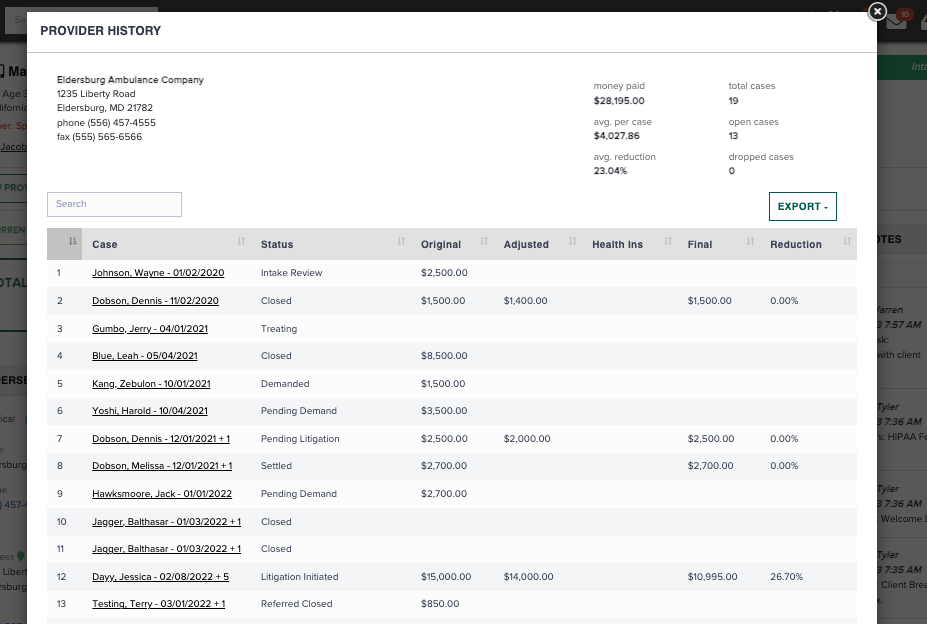Select the $850.00 original amount
Image resolution: width=927 pixels, height=624 pixels.
(440, 603)
